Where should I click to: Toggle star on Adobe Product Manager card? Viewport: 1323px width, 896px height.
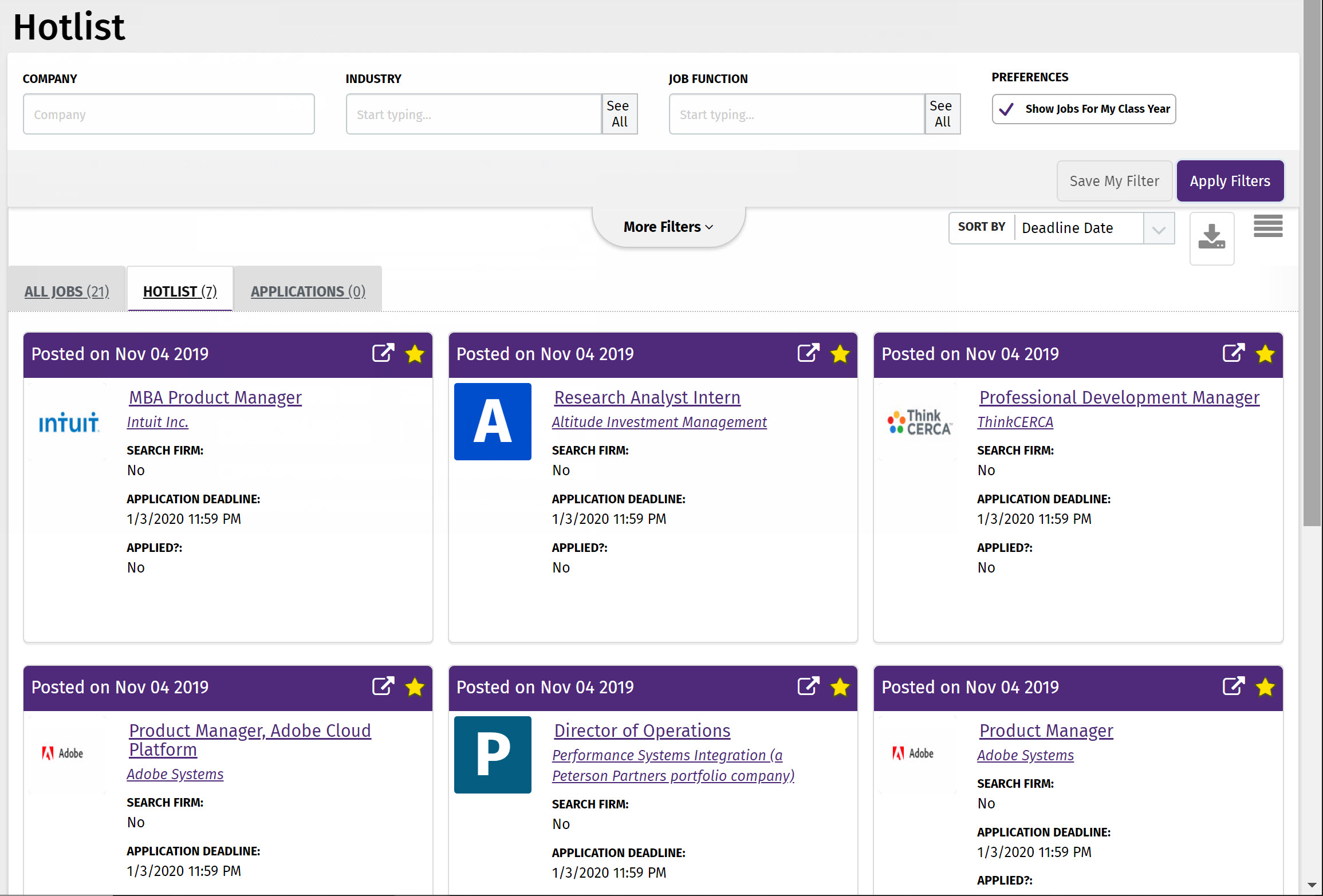(1265, 687)
